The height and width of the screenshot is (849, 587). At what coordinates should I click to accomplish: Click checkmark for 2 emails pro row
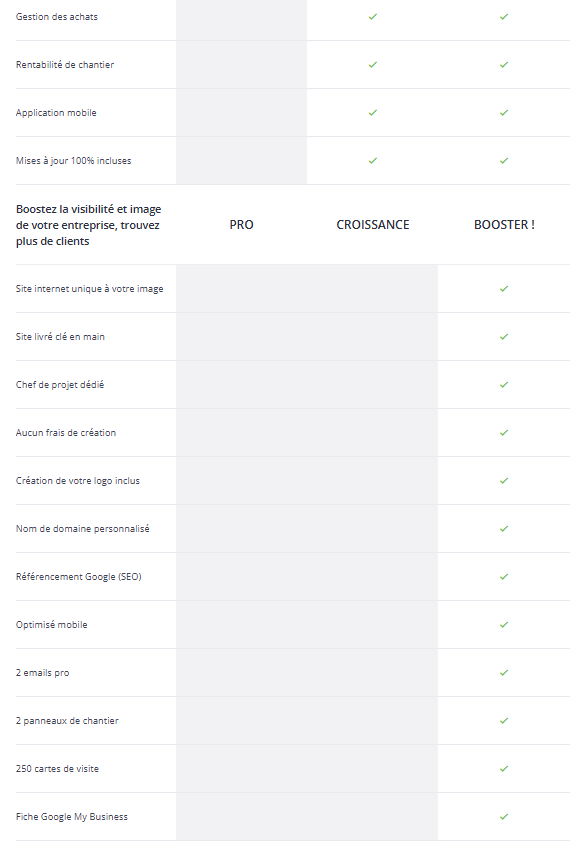tap(504, 672)
